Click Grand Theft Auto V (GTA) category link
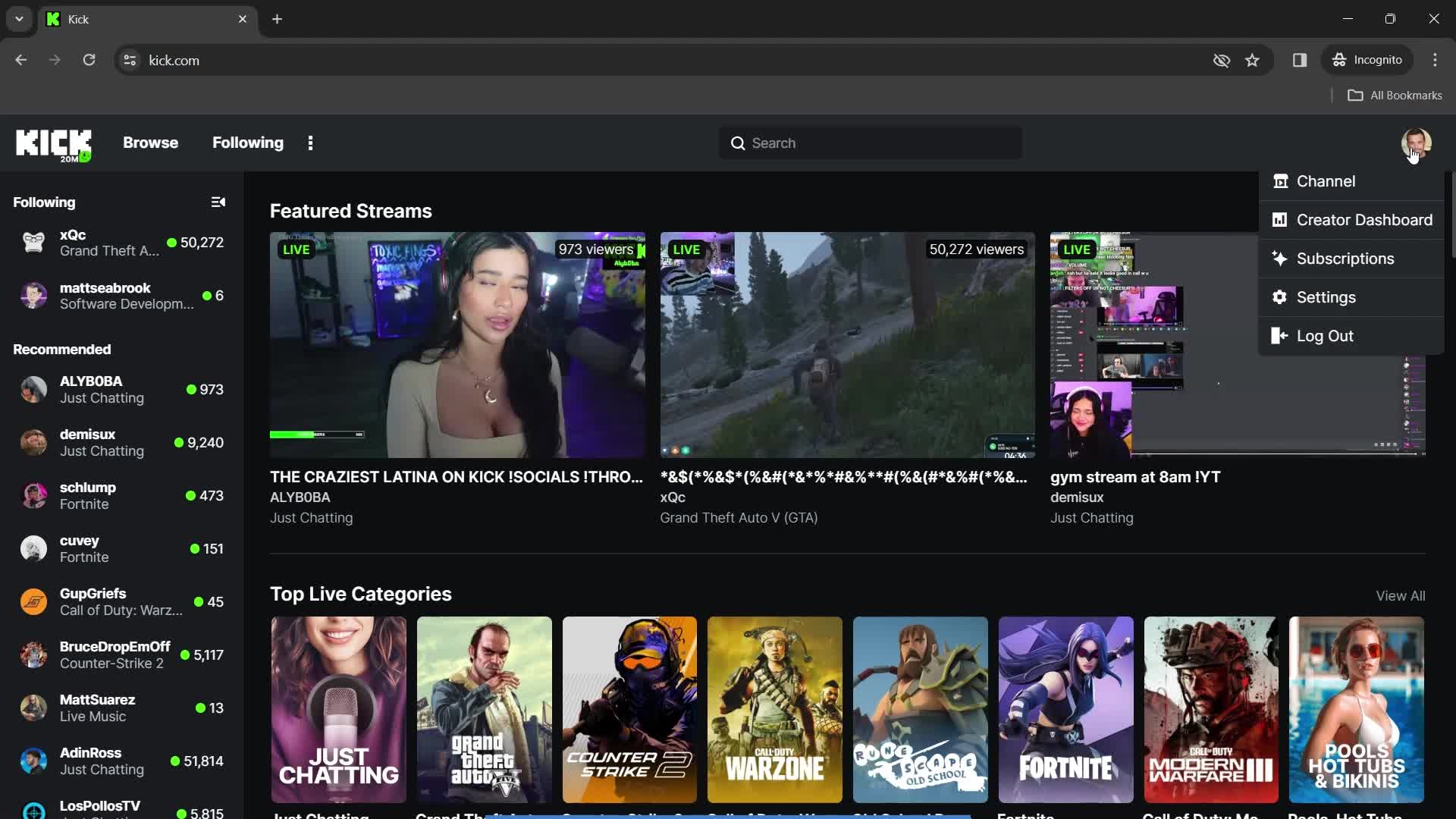This screenshot has height=819, width=1456. (x=739, y=518)
